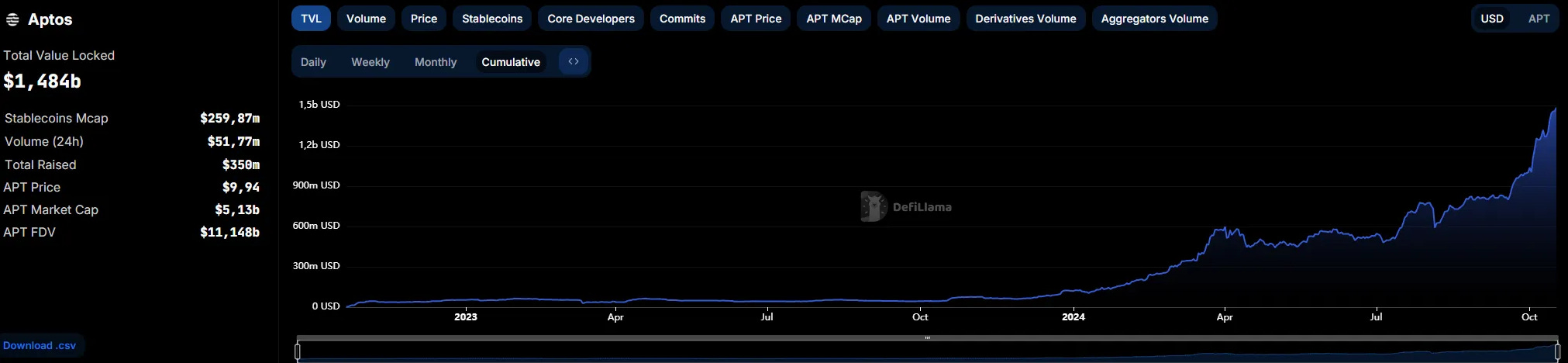Screen dimensions: 1568x363
Task: Toggle the Volume chart metric
Action: click(366, 19)
